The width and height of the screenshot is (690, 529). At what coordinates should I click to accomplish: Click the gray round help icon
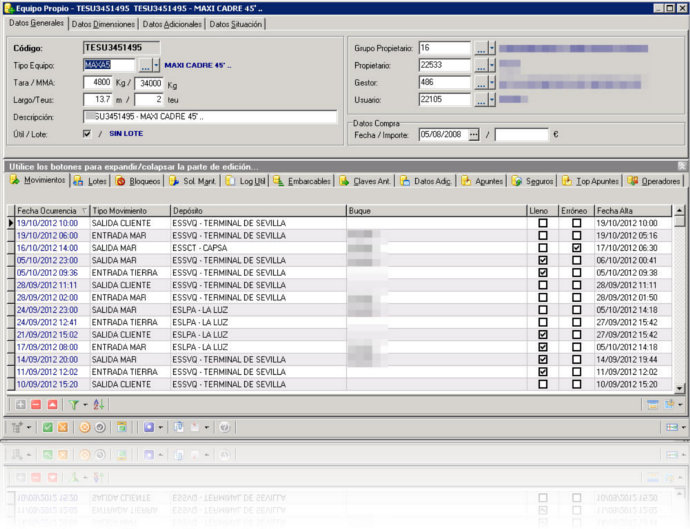click(224, 427)
